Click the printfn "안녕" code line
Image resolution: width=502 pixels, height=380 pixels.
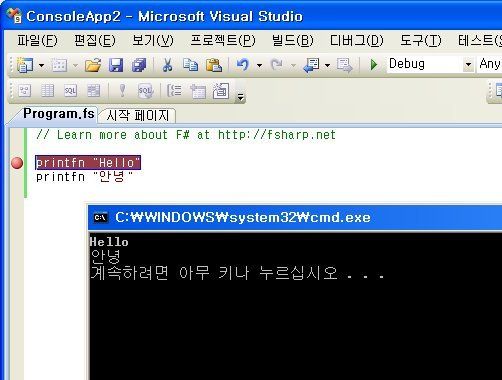[84, 177]
